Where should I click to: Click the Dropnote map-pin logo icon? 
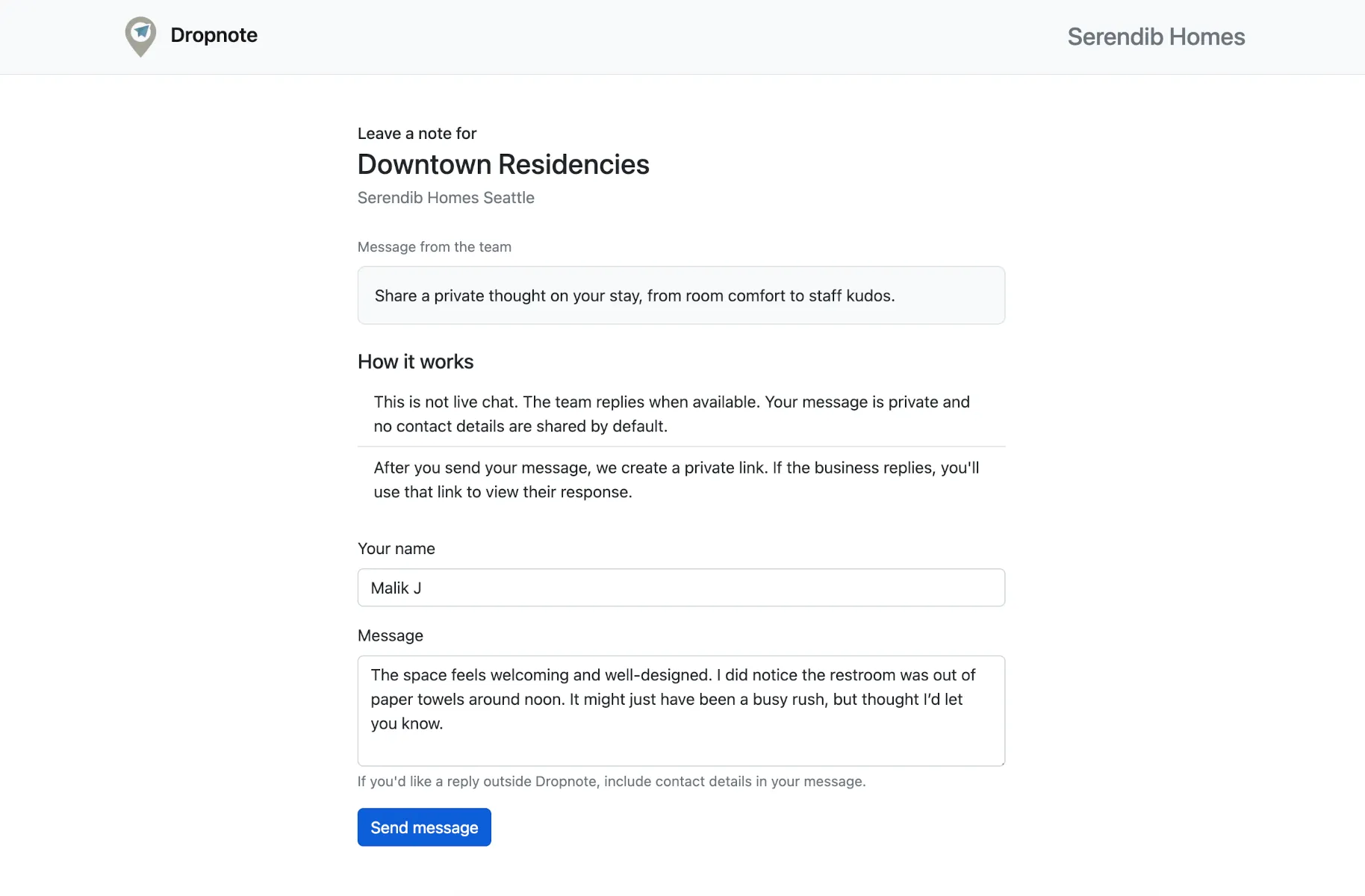(x=140, y=36)
